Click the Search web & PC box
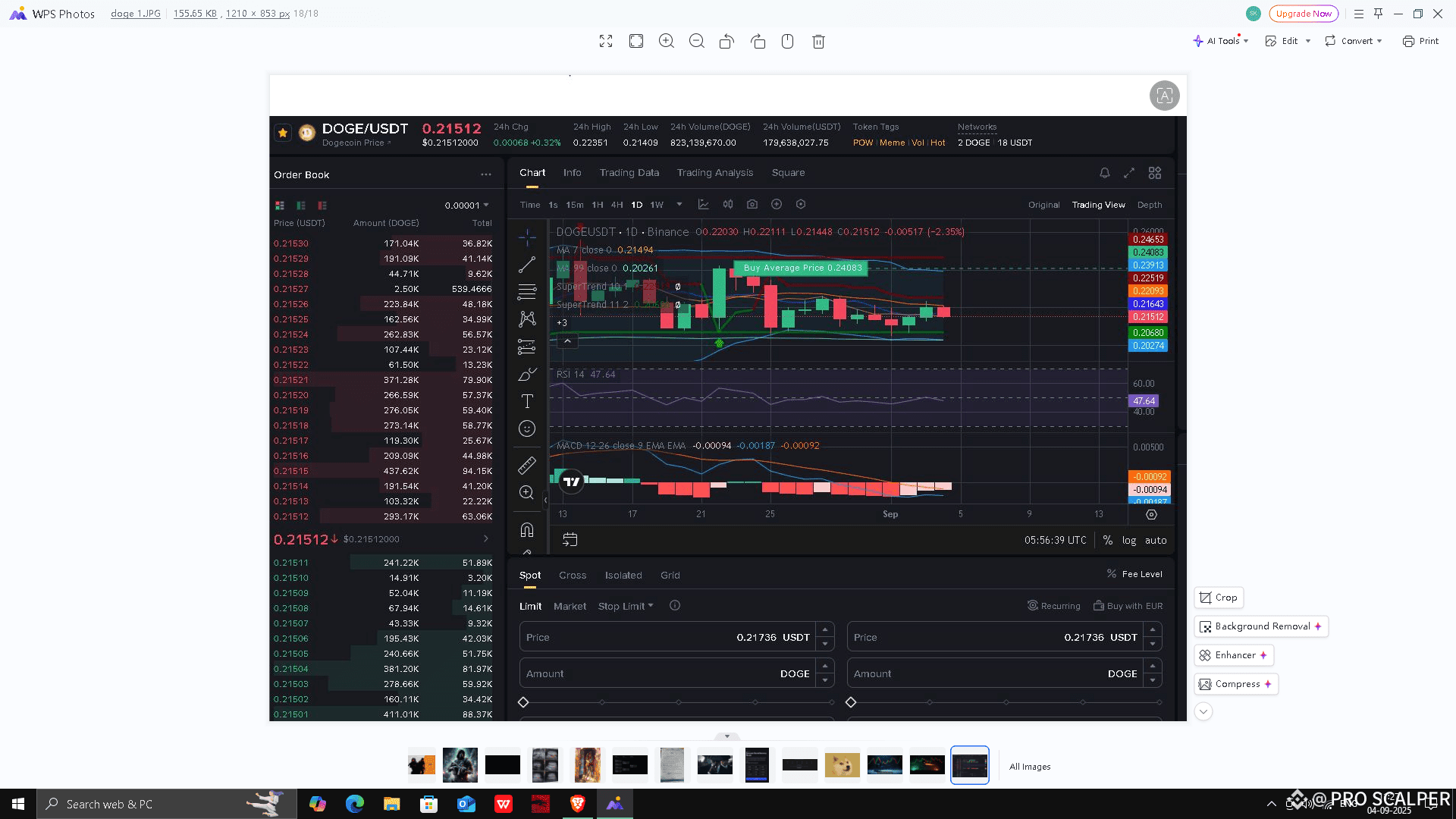 click(x=167, y=804)
